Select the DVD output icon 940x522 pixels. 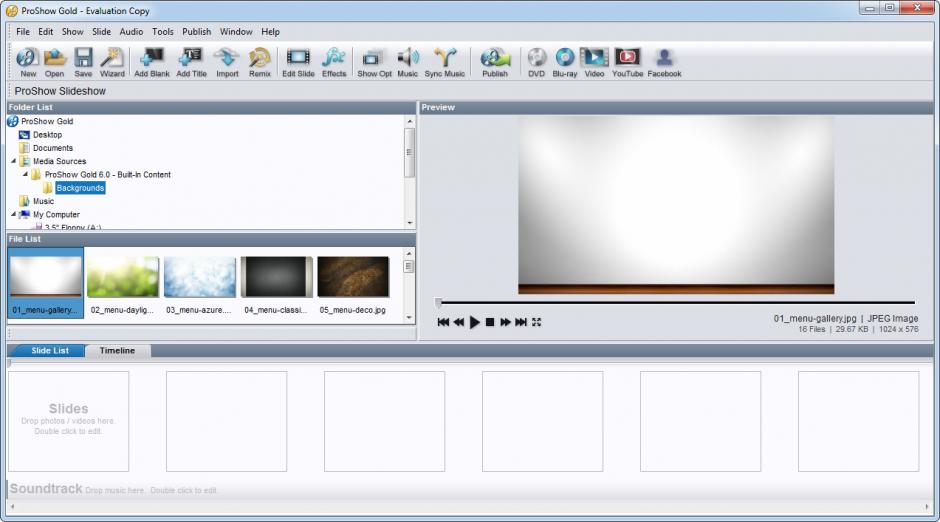[537, 62]
